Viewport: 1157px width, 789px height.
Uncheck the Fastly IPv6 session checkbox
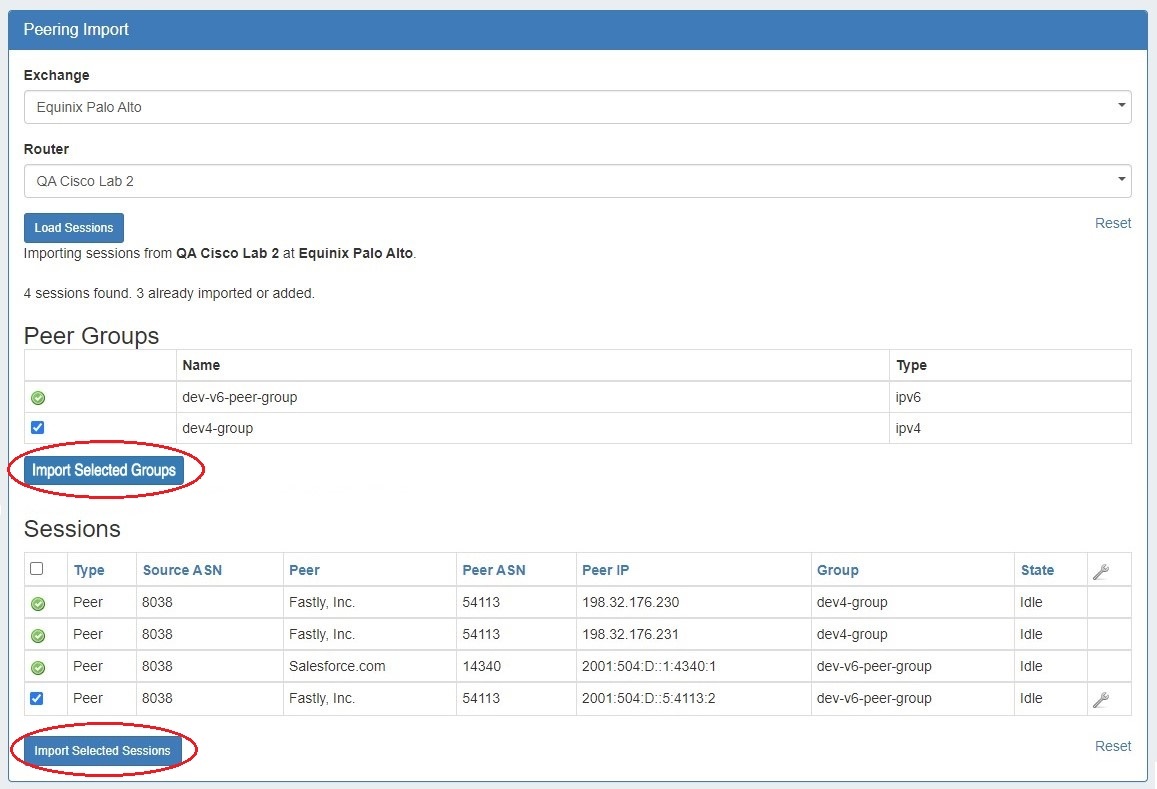[x=38, y=698]
